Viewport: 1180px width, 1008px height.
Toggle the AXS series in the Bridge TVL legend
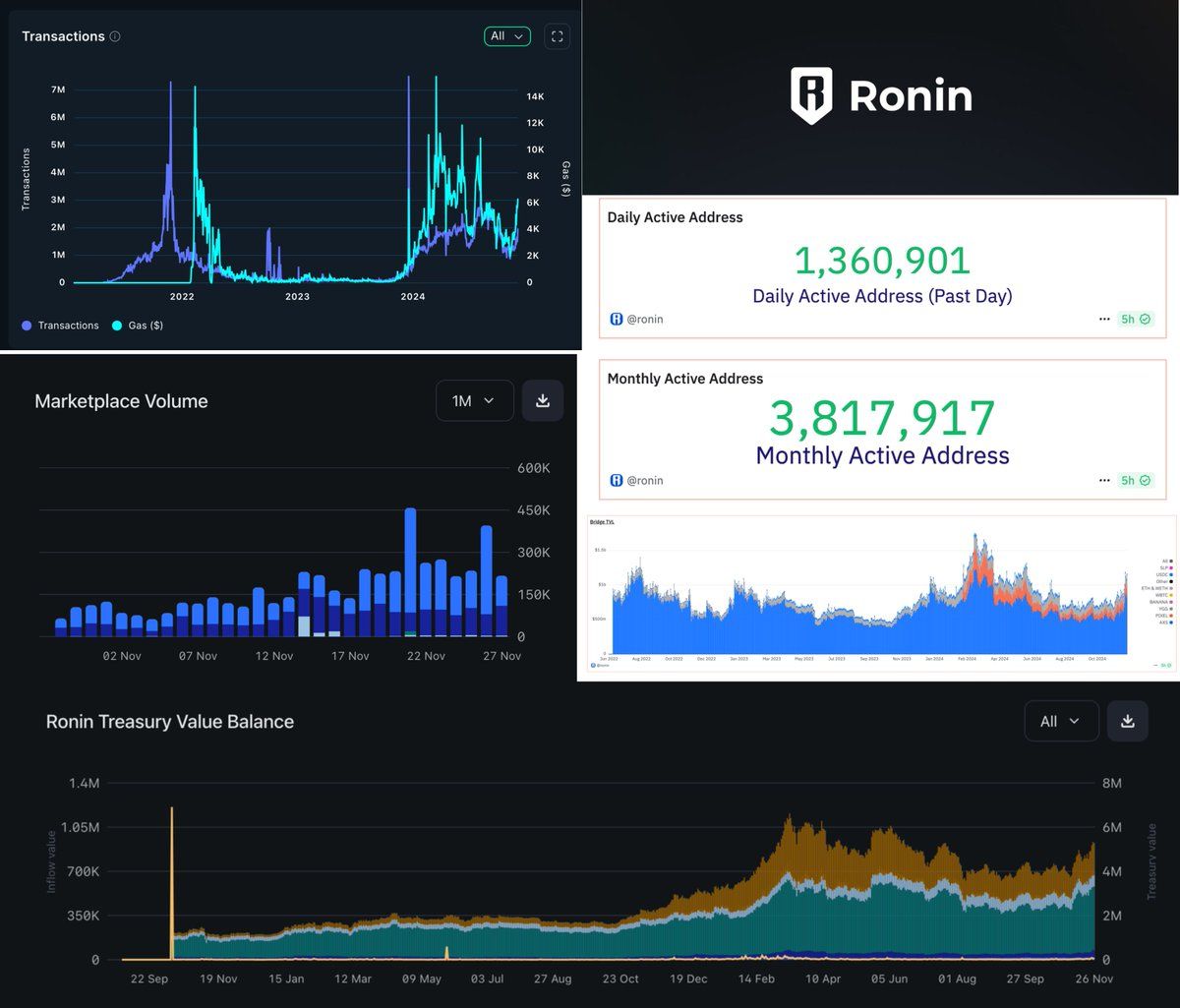(1171, 623)
